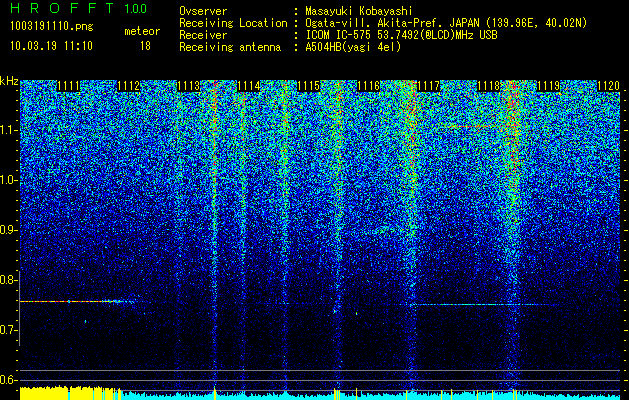This screenshot has height=400, width=629.
Task: Click the 1120 time marker
Action: 609,86
